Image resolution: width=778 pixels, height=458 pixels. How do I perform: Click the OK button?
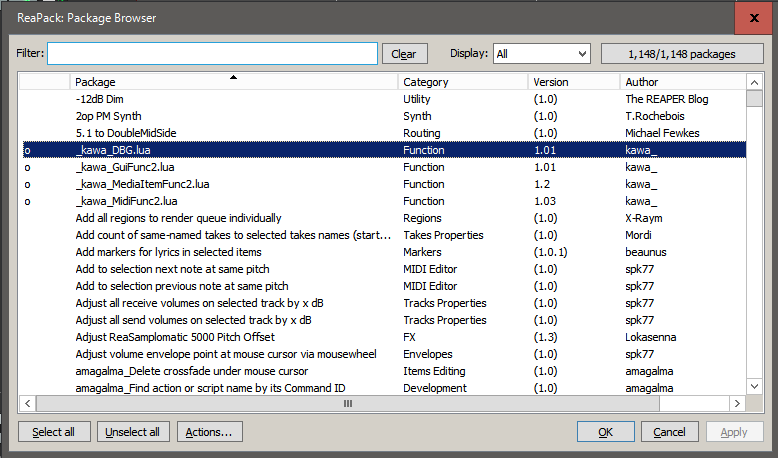pos(605,432)
